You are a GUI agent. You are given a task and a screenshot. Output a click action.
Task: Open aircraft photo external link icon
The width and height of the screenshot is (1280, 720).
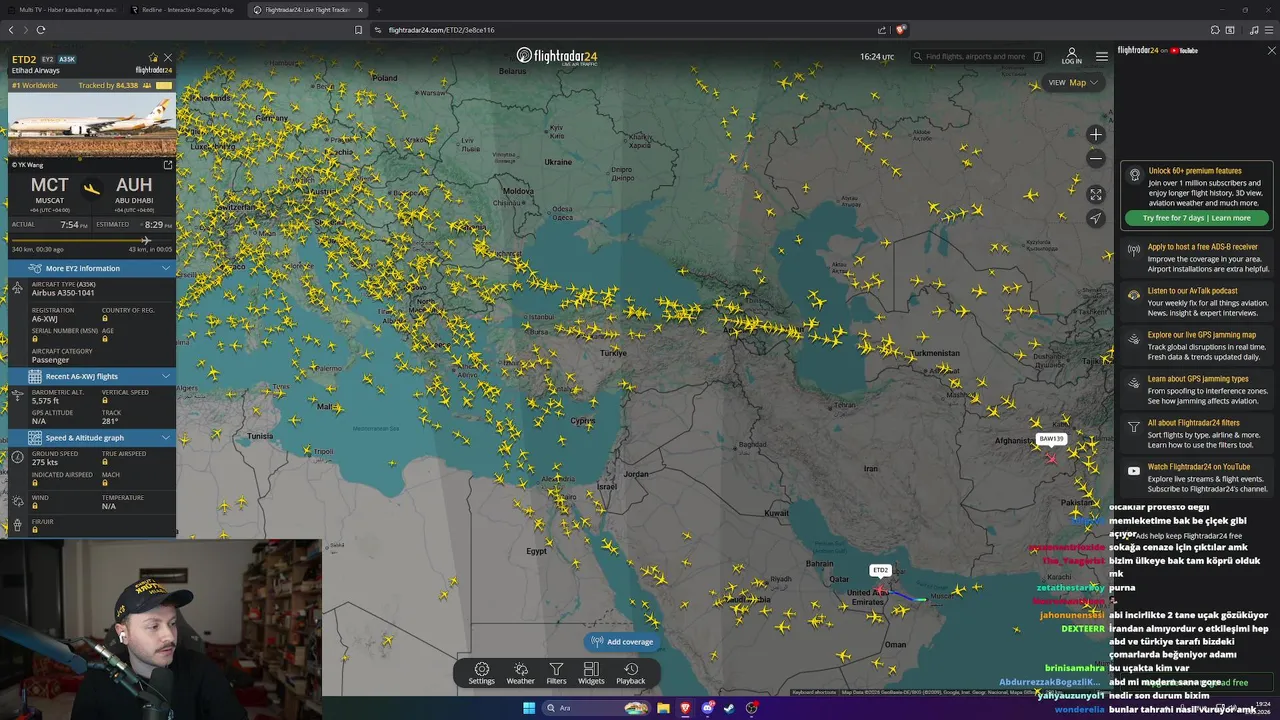(168, 165)
